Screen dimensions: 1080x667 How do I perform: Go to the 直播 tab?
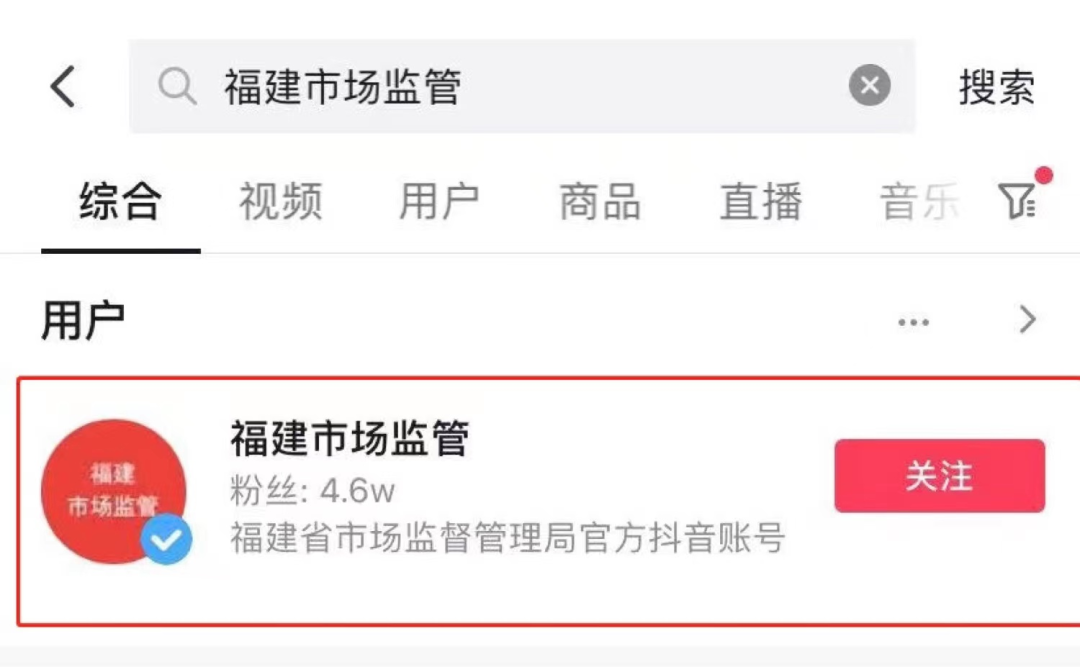[761, 203]
